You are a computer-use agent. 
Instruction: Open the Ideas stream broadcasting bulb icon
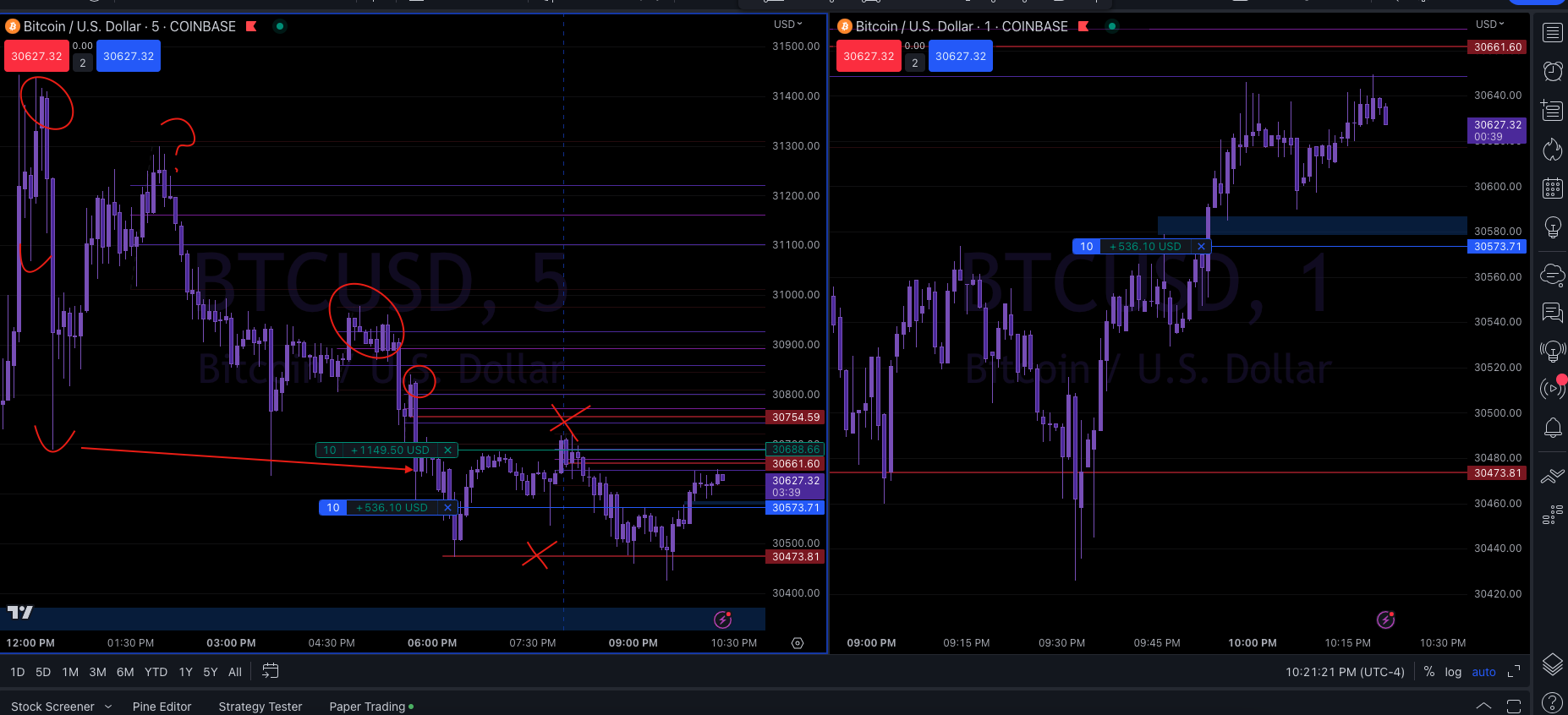pyautogui.click(x=1552, y=351)
